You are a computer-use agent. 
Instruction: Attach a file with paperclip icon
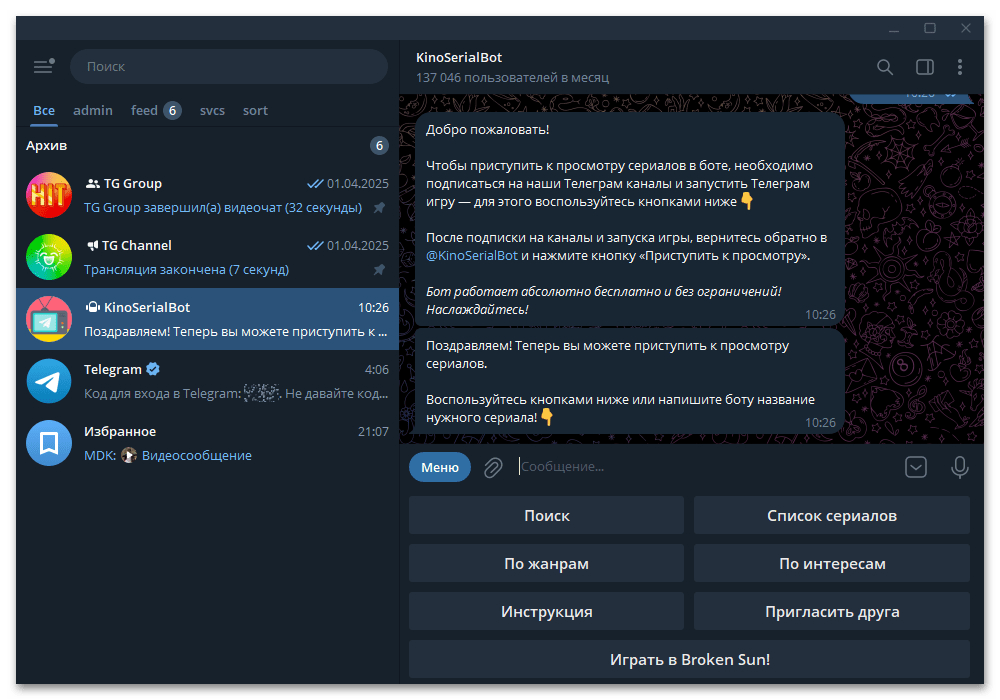pyautogui.click(x=493, y=467)
